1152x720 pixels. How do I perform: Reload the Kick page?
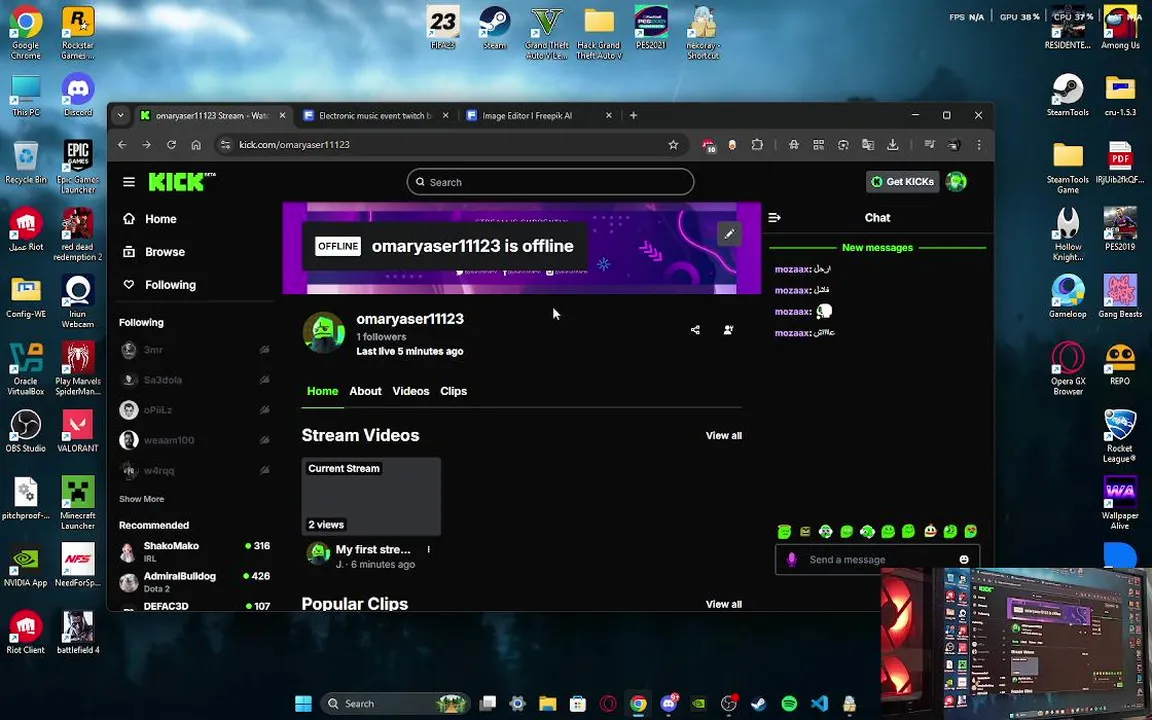click(x=171, y=145)
